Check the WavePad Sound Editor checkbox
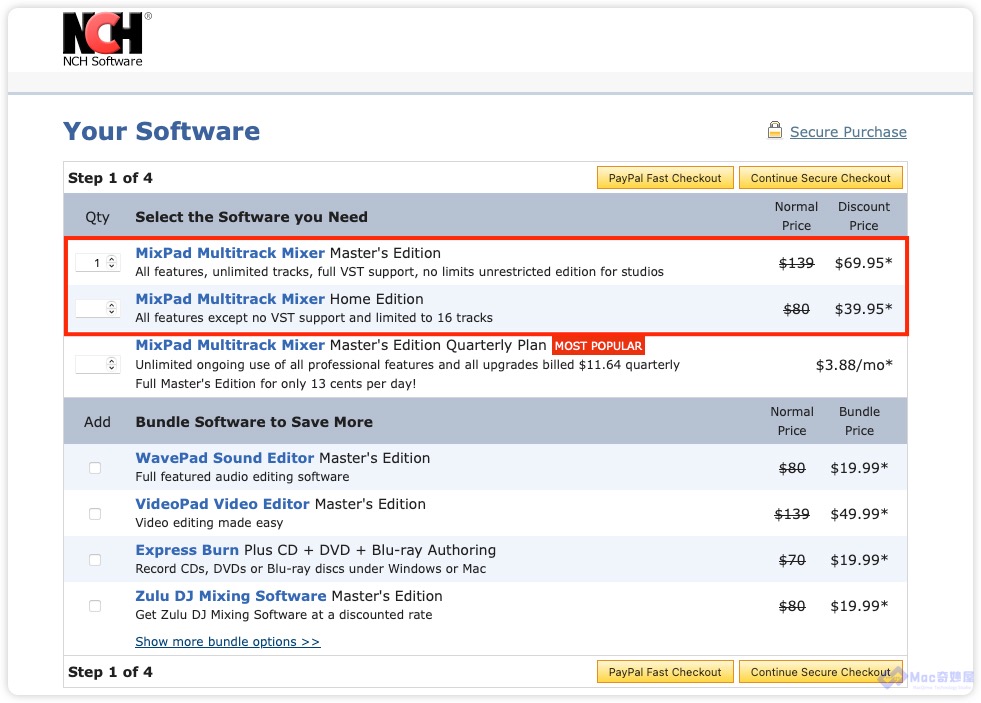 point(95,468)
